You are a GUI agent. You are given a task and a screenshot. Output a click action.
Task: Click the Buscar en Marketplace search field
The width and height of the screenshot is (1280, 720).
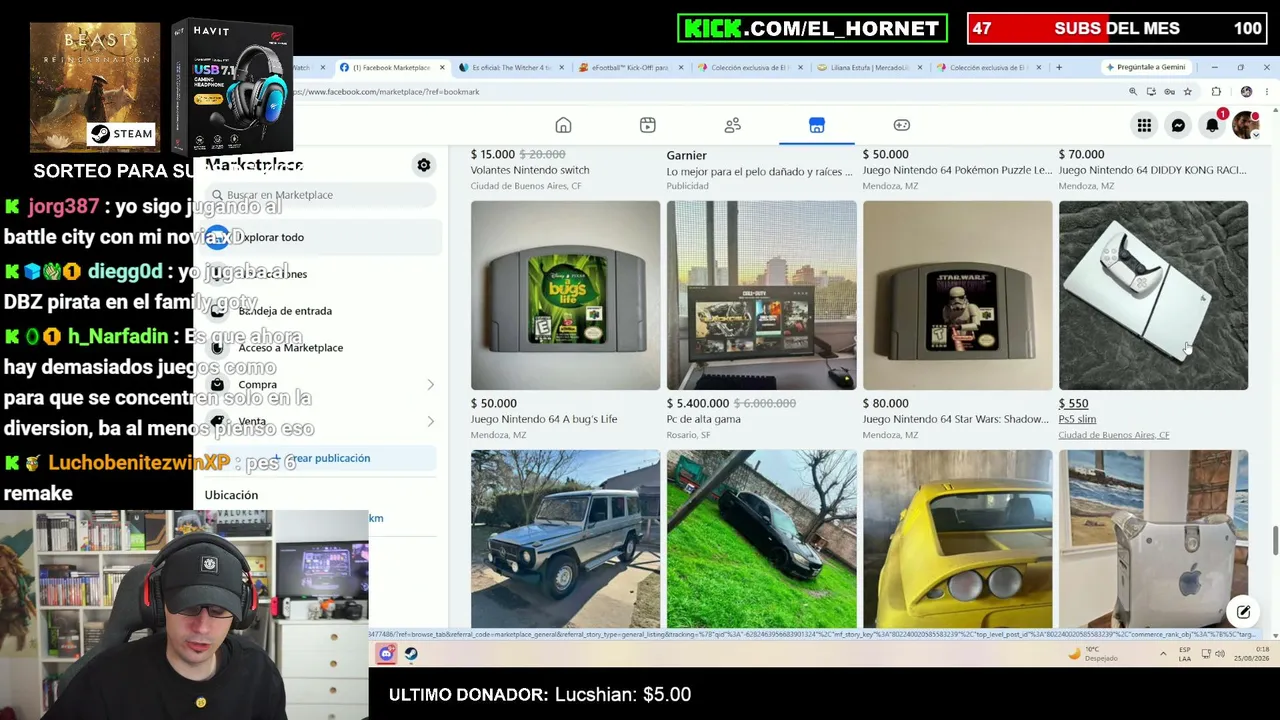[320, 195]
